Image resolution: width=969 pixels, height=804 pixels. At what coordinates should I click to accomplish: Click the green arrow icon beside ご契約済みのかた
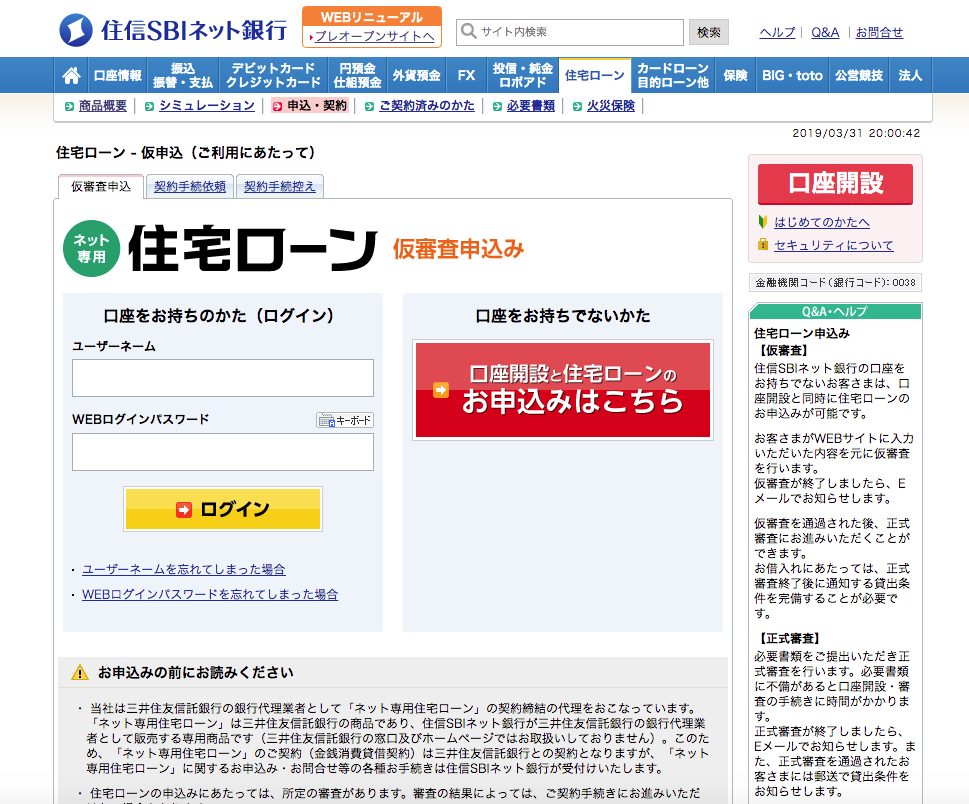(370, 106)
